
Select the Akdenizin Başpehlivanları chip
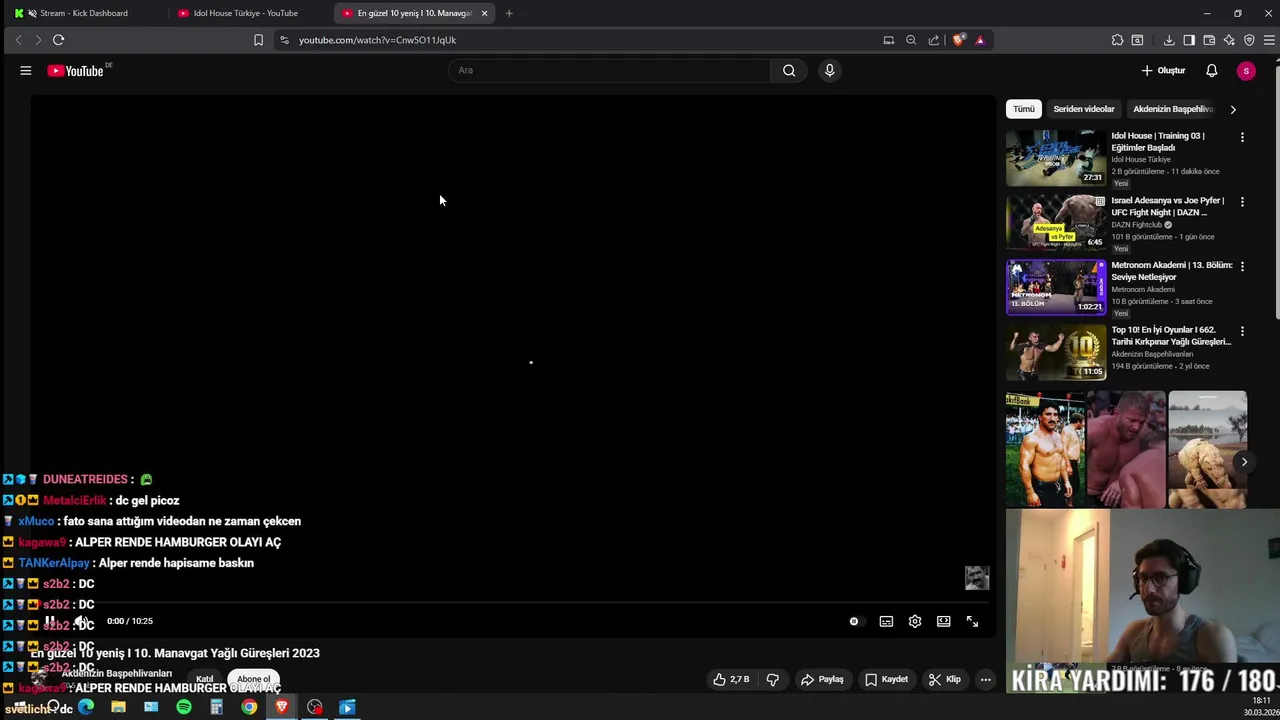point(1172,109)
